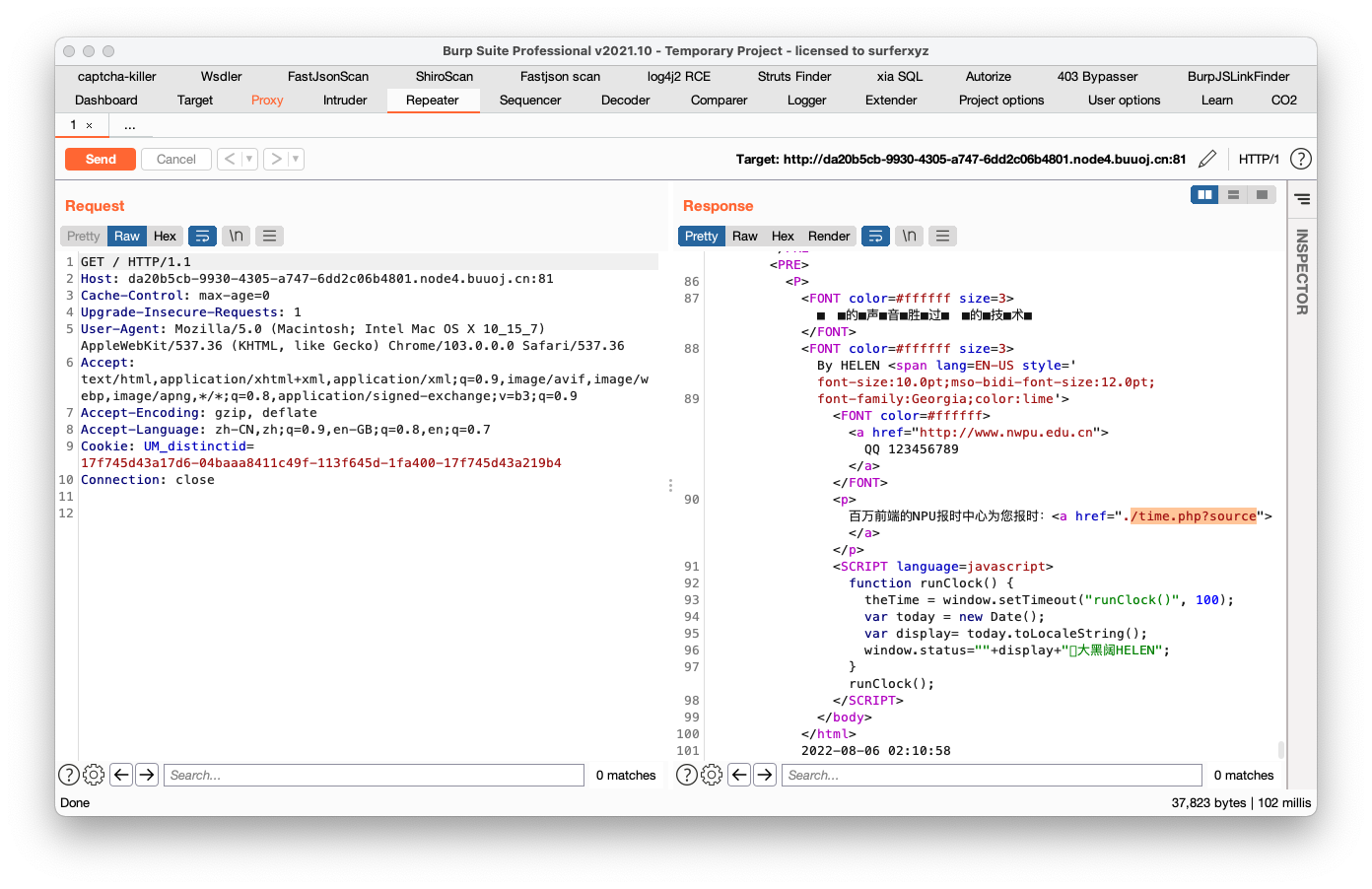Image resolution: width=1372 pixels, height=889 pixels.
Task: Switch to the Decoder tab
Action: coord(625,100)
